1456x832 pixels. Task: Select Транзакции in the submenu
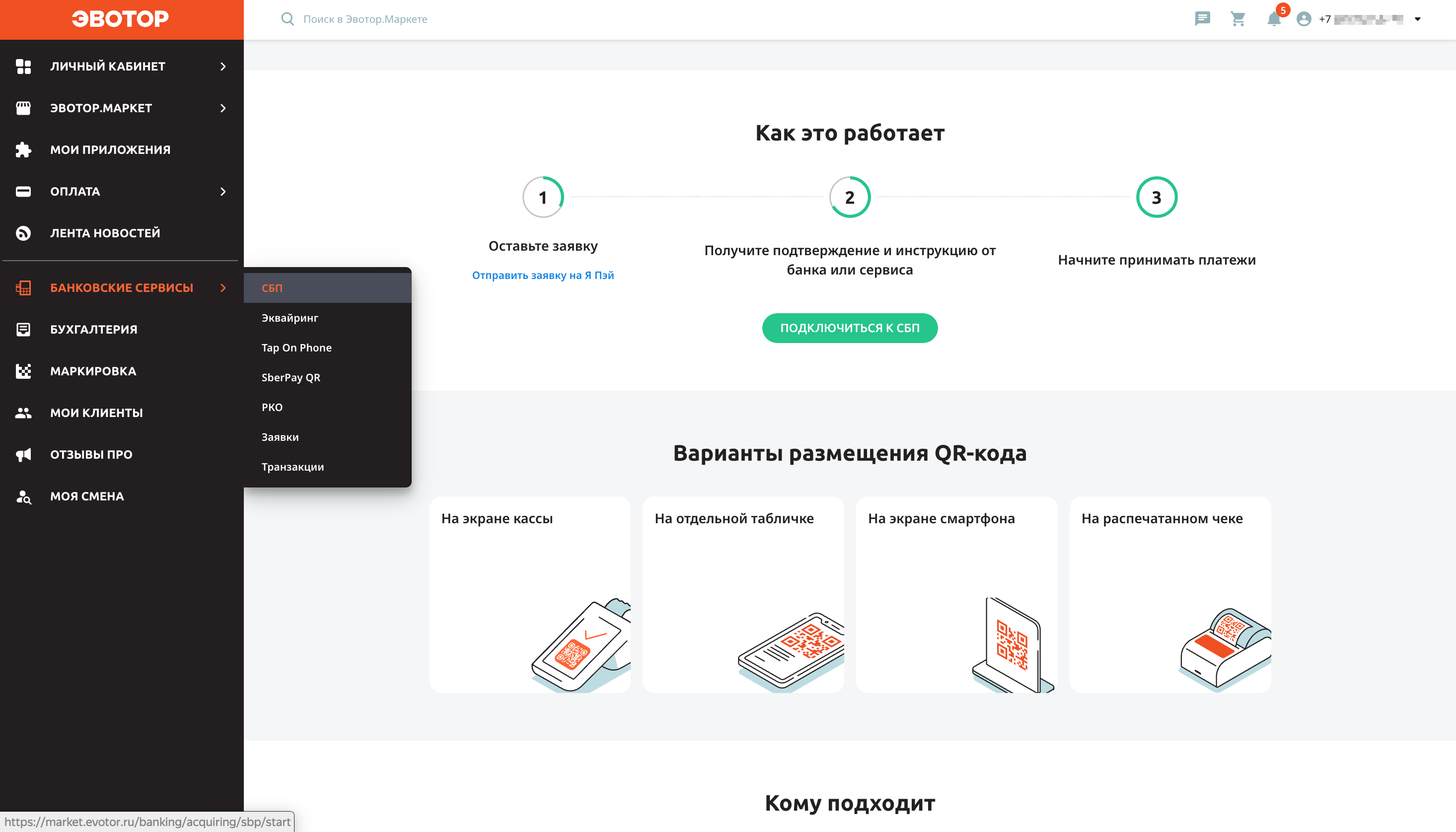click(x=327, y=467)
